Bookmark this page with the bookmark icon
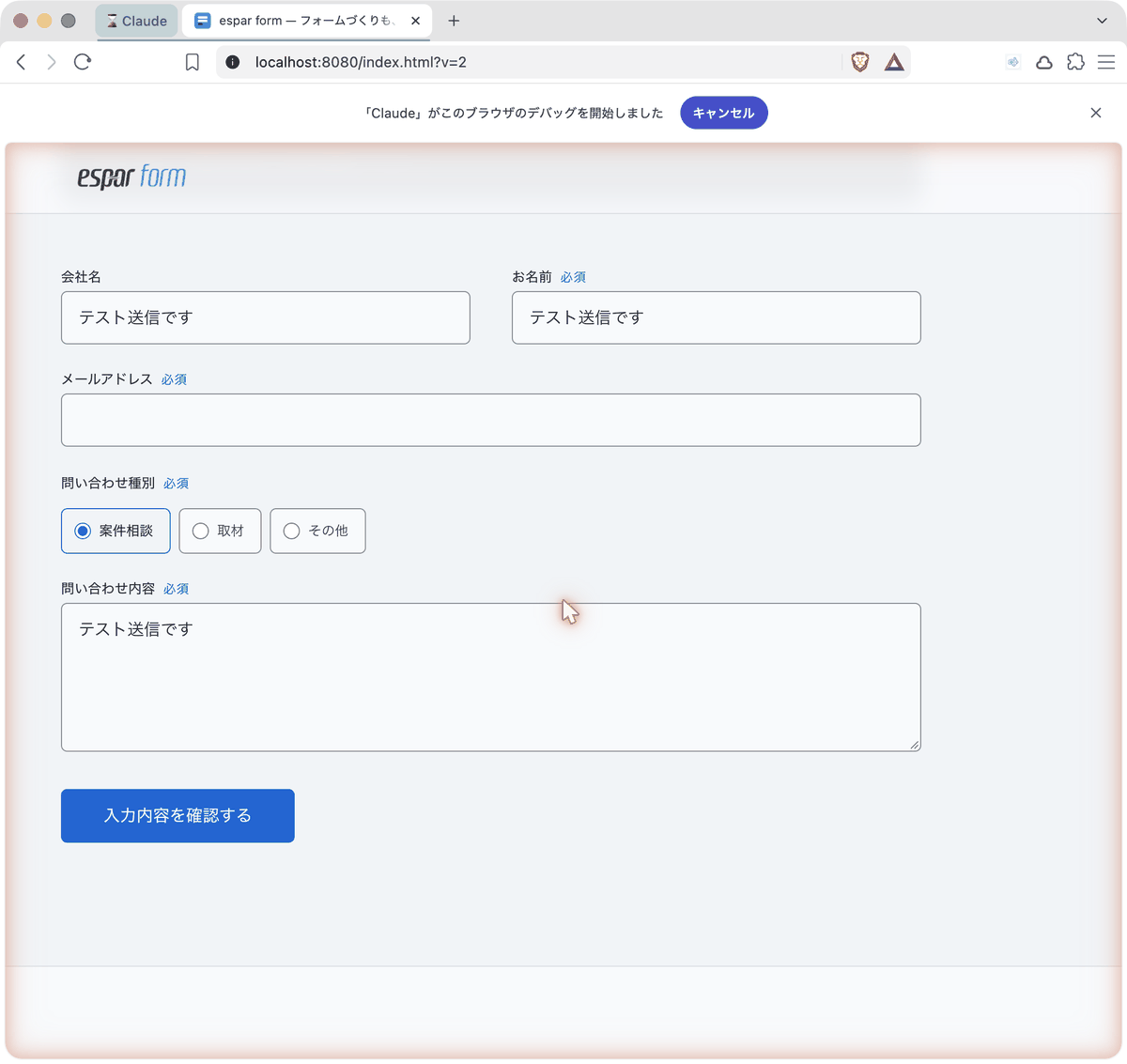Viewport: 1127px width, 1064px height. point(193,62)
